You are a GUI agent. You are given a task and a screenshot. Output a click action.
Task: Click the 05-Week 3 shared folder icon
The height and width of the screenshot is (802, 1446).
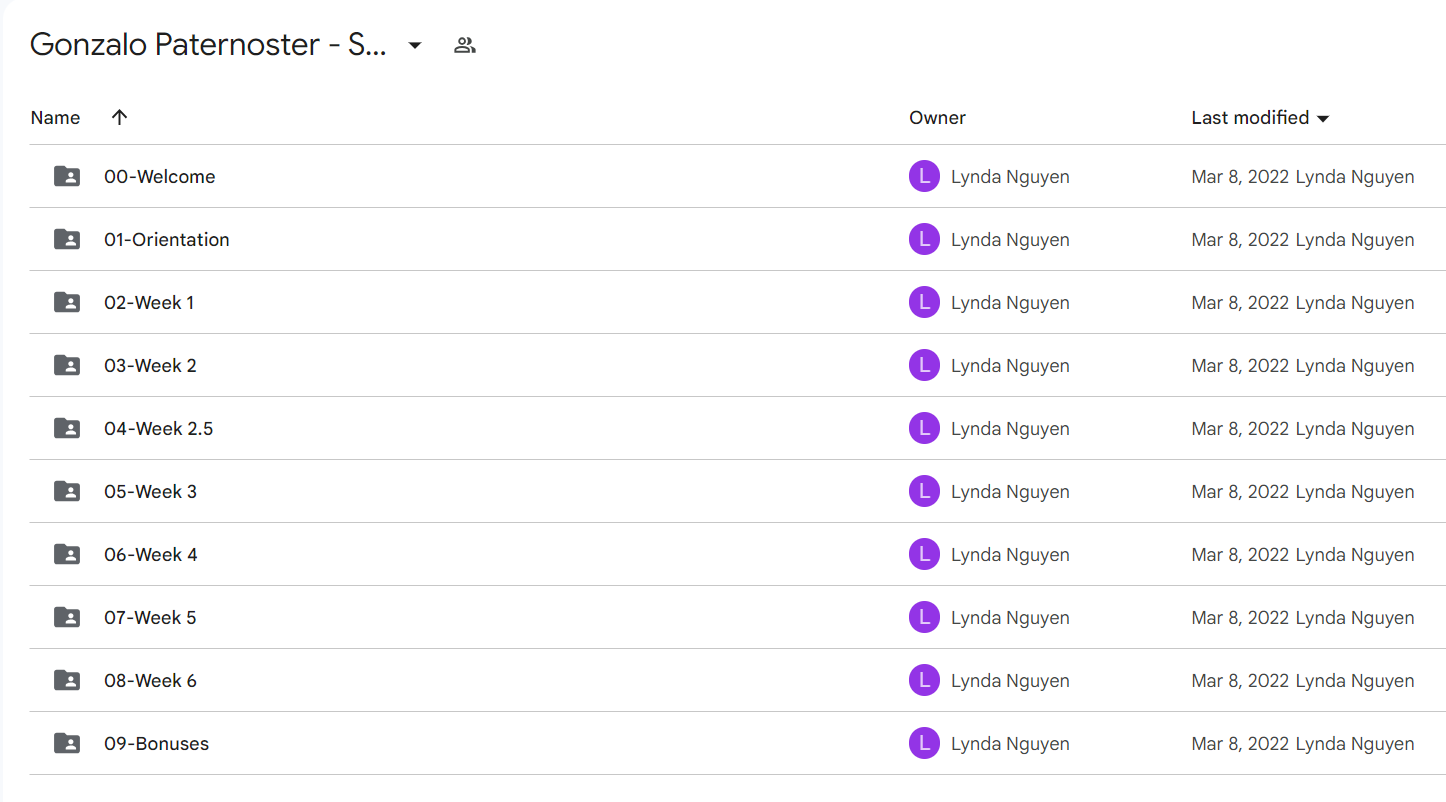(67, 491)
